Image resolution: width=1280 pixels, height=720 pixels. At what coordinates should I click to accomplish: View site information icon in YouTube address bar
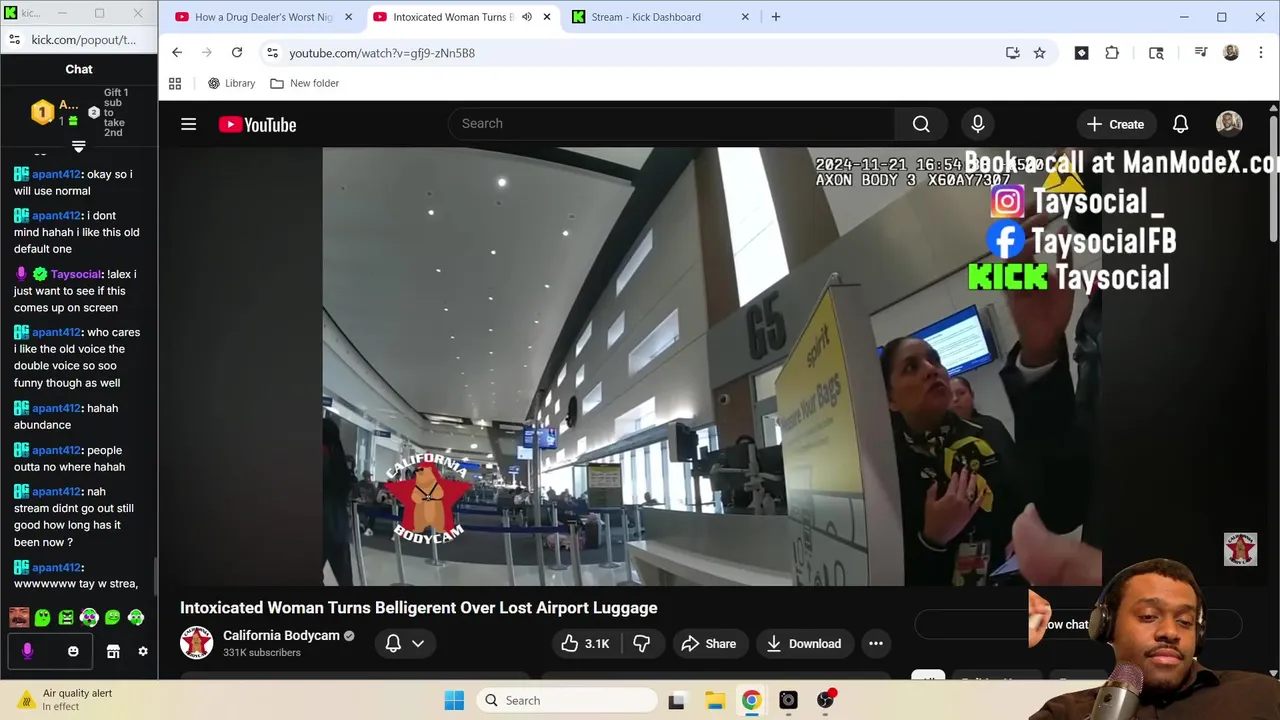point(272,53)
